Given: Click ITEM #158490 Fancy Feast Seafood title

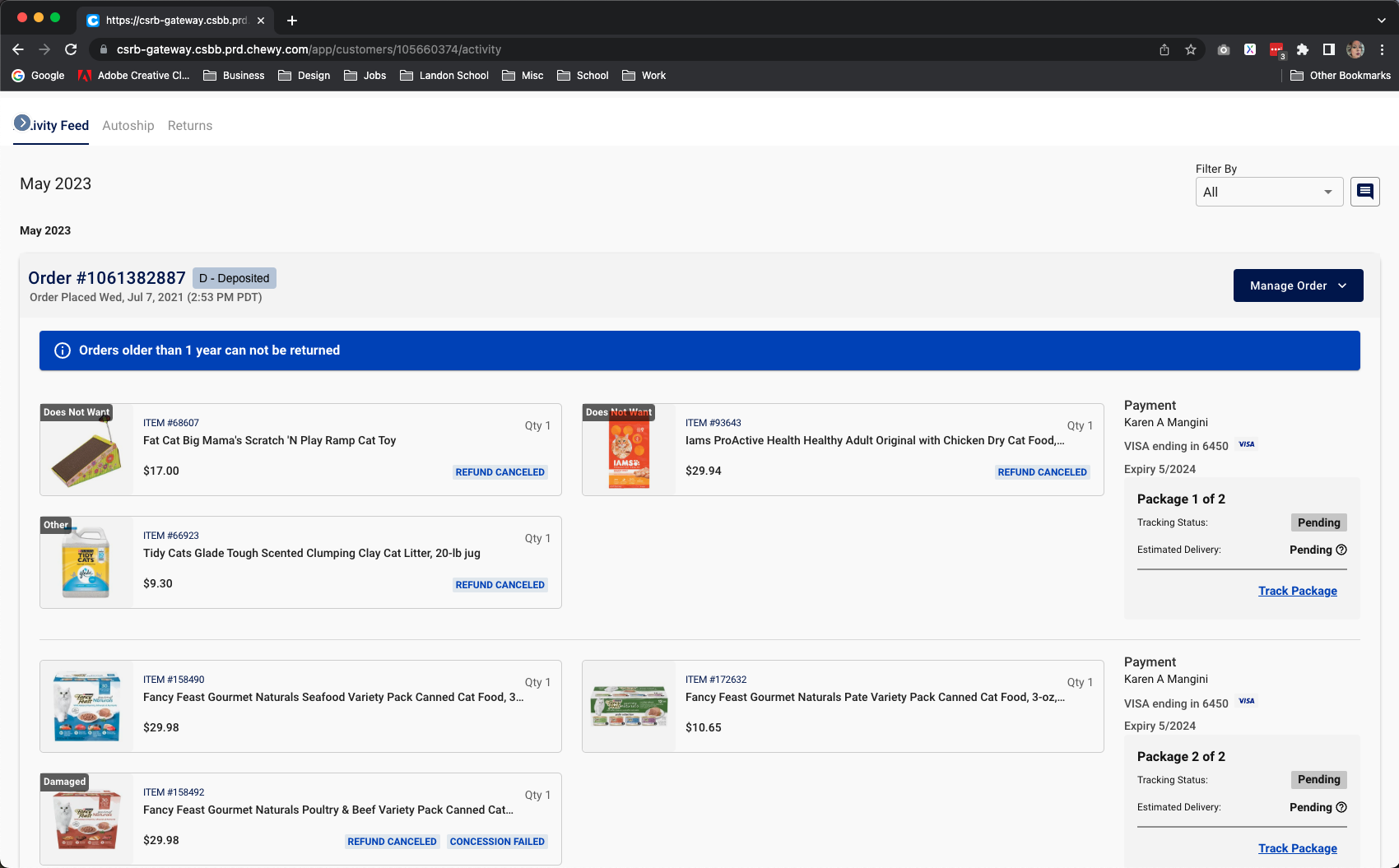Looking at the screenshot, I should (x=333, y=697).
